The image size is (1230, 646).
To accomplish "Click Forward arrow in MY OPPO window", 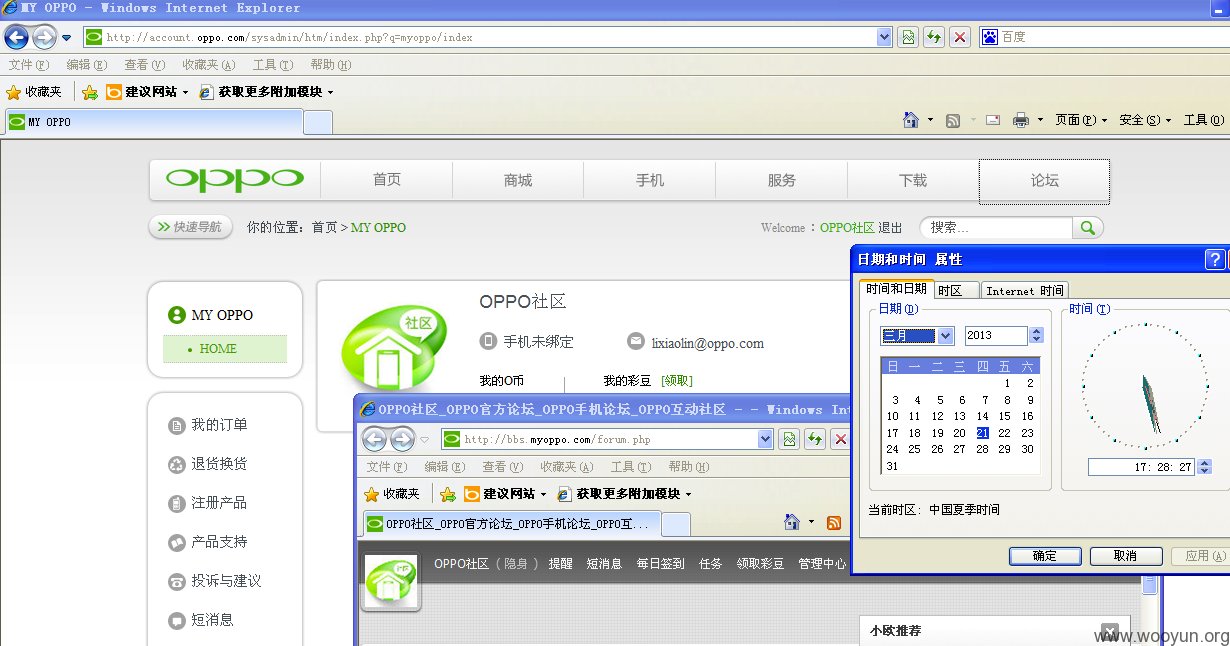I will coord(44,37).
